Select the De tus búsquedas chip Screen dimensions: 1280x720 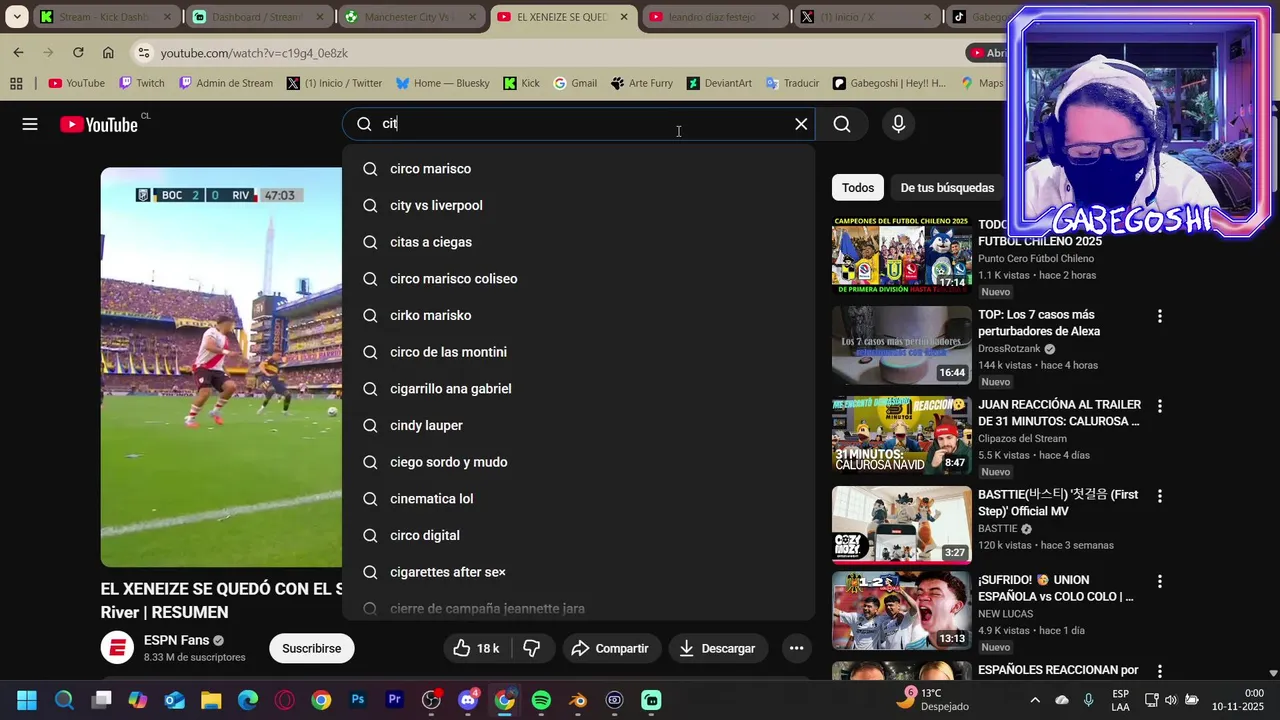point(947,188)
